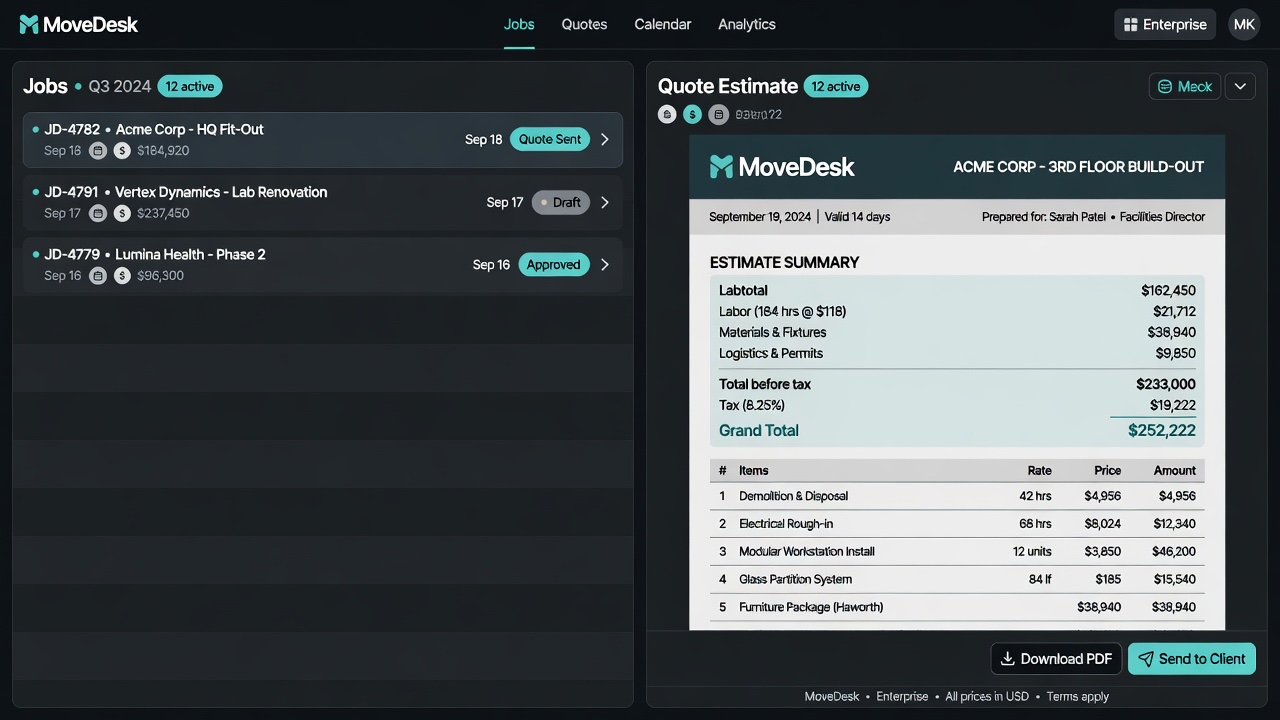Click the September 19, 2024 quote date
Viewport: 1280px width, 720px height.
760,216
